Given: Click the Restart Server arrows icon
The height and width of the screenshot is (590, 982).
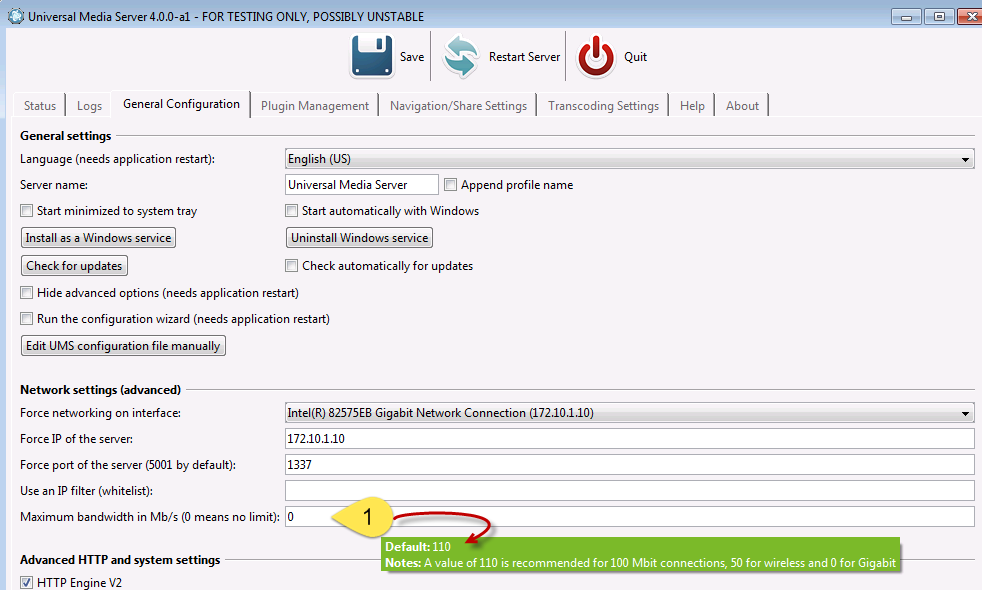Looking at the screenshot, I should 461,56.
